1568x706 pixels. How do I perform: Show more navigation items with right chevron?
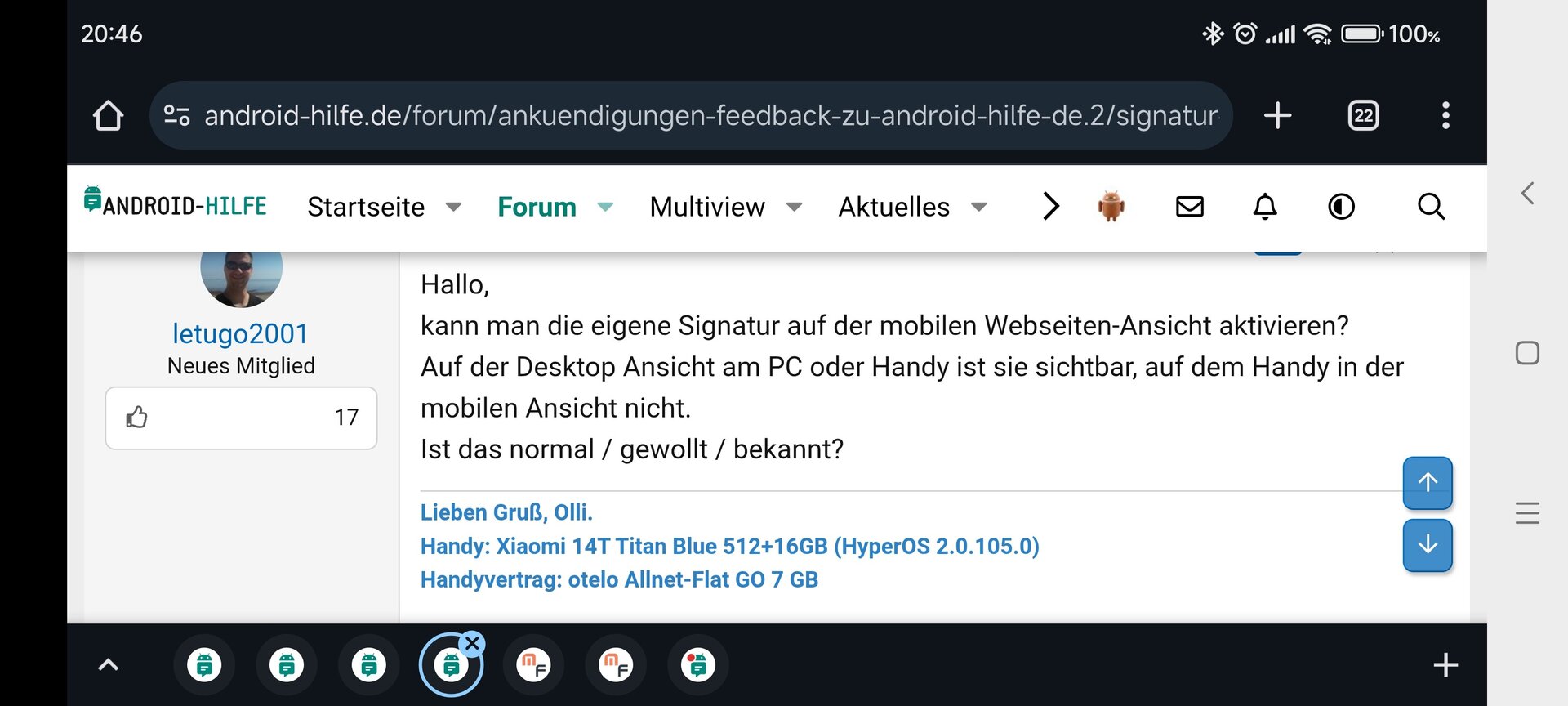click(1051, 207)
